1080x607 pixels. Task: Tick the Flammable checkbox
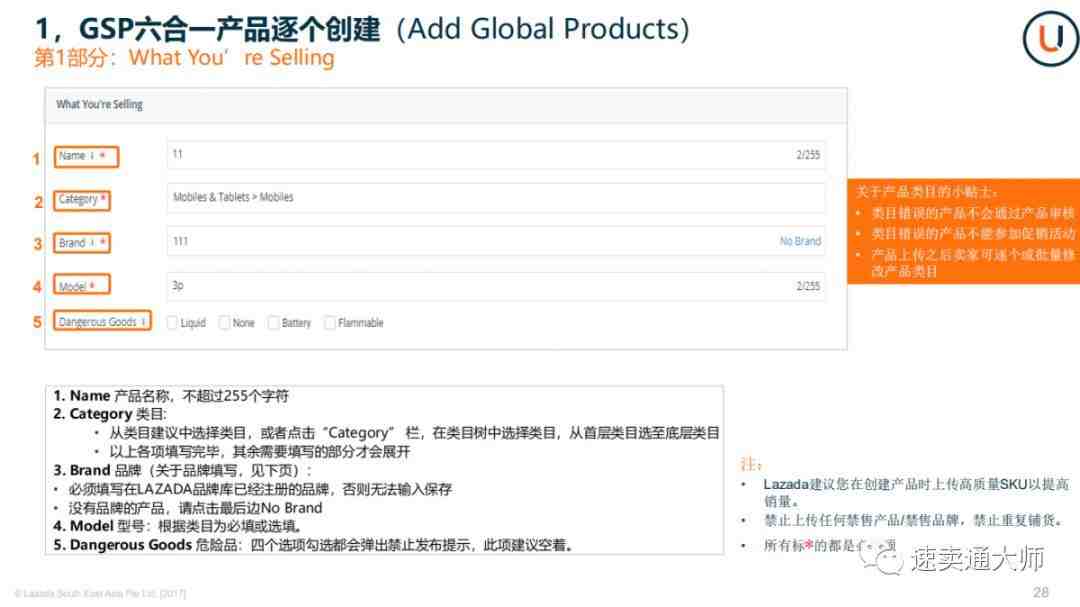(x=330, y=322)
